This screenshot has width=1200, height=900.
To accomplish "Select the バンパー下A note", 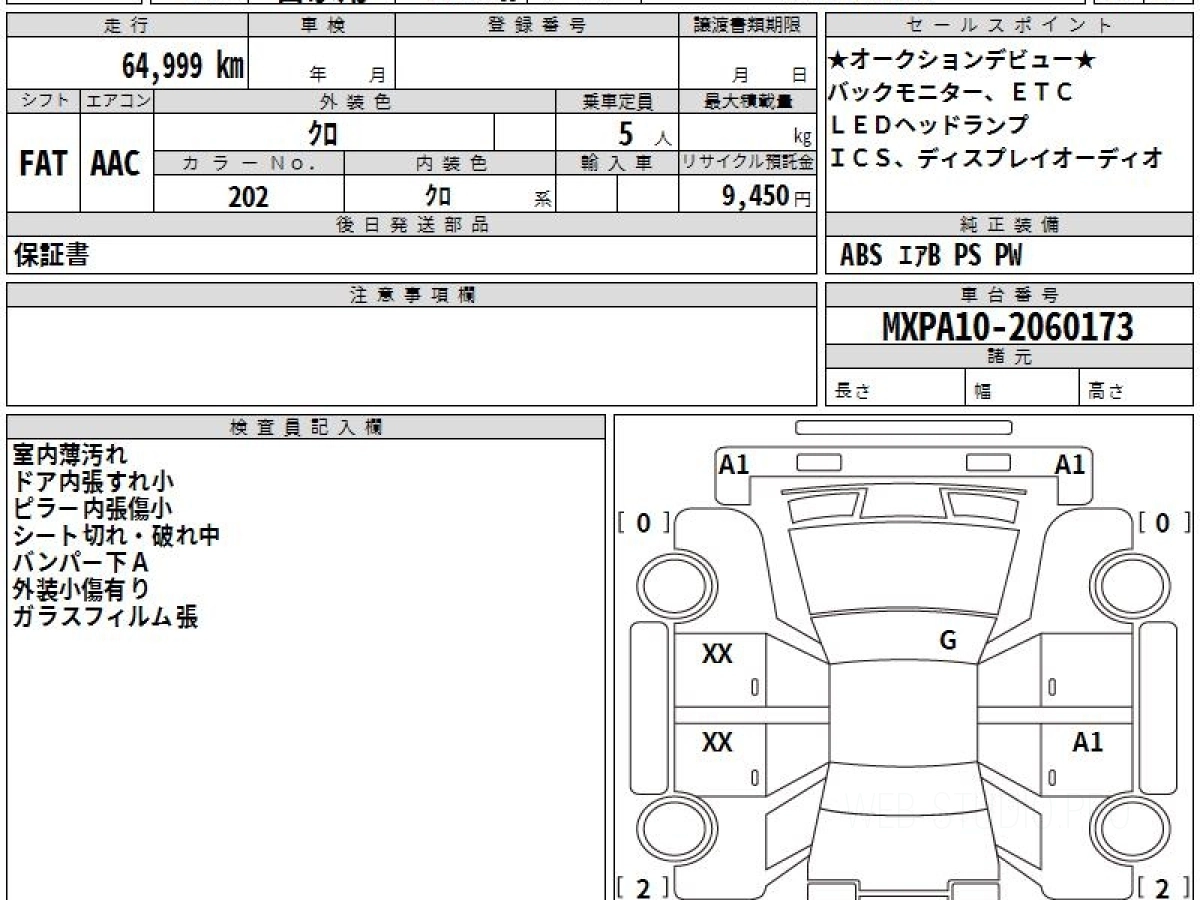I will [80, 563].
